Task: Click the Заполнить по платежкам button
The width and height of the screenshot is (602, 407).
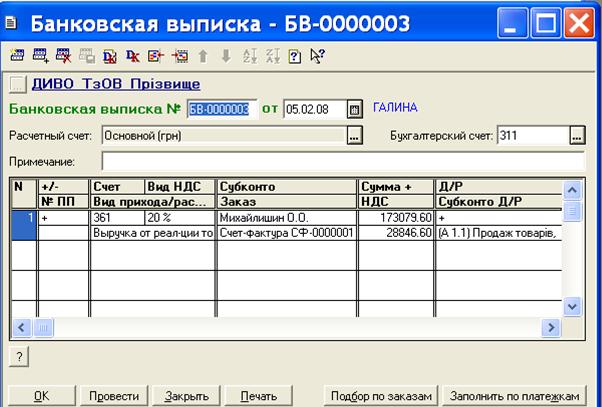Action: pos(514,396)
